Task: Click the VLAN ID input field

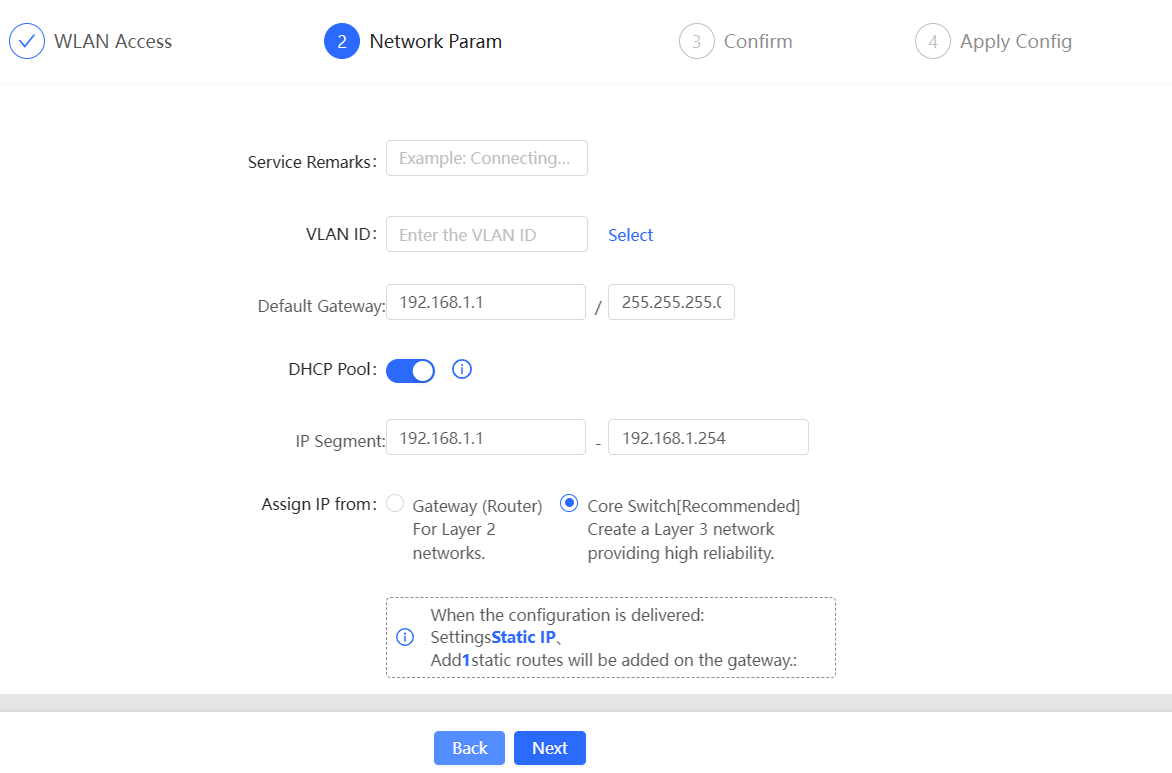Action: (486, 235)
